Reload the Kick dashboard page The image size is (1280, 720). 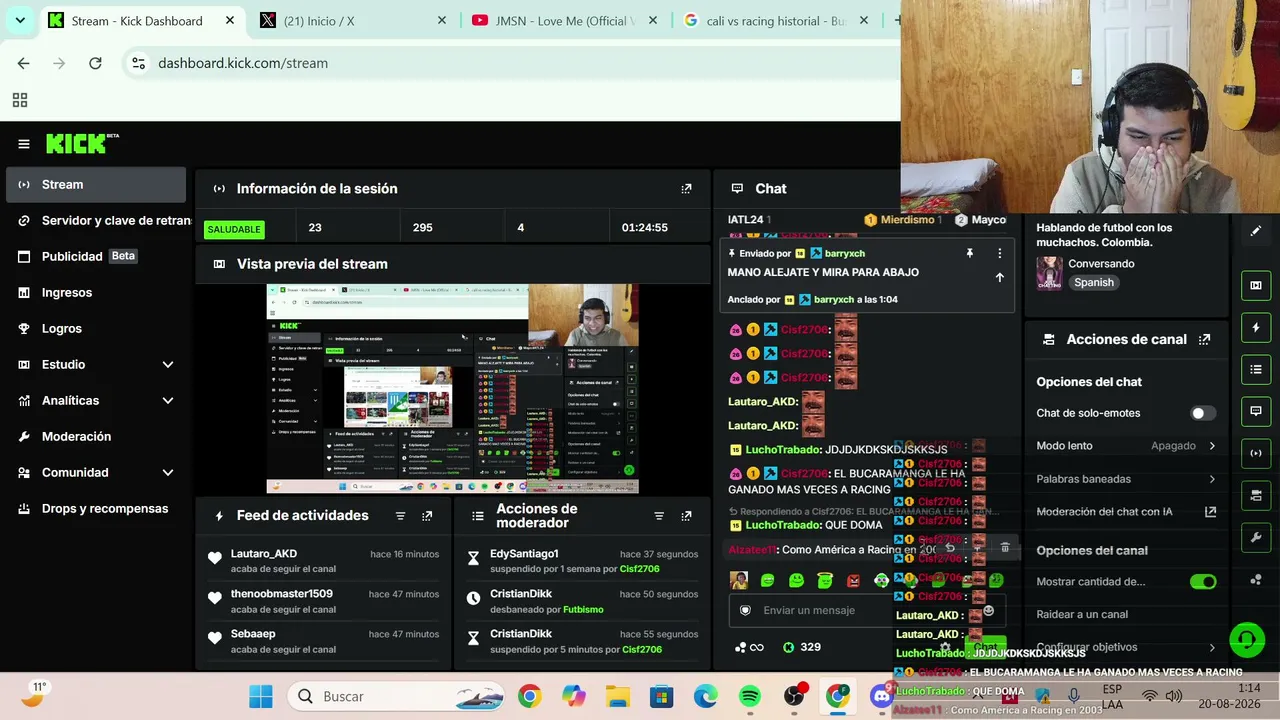click(x=95, y=63)
